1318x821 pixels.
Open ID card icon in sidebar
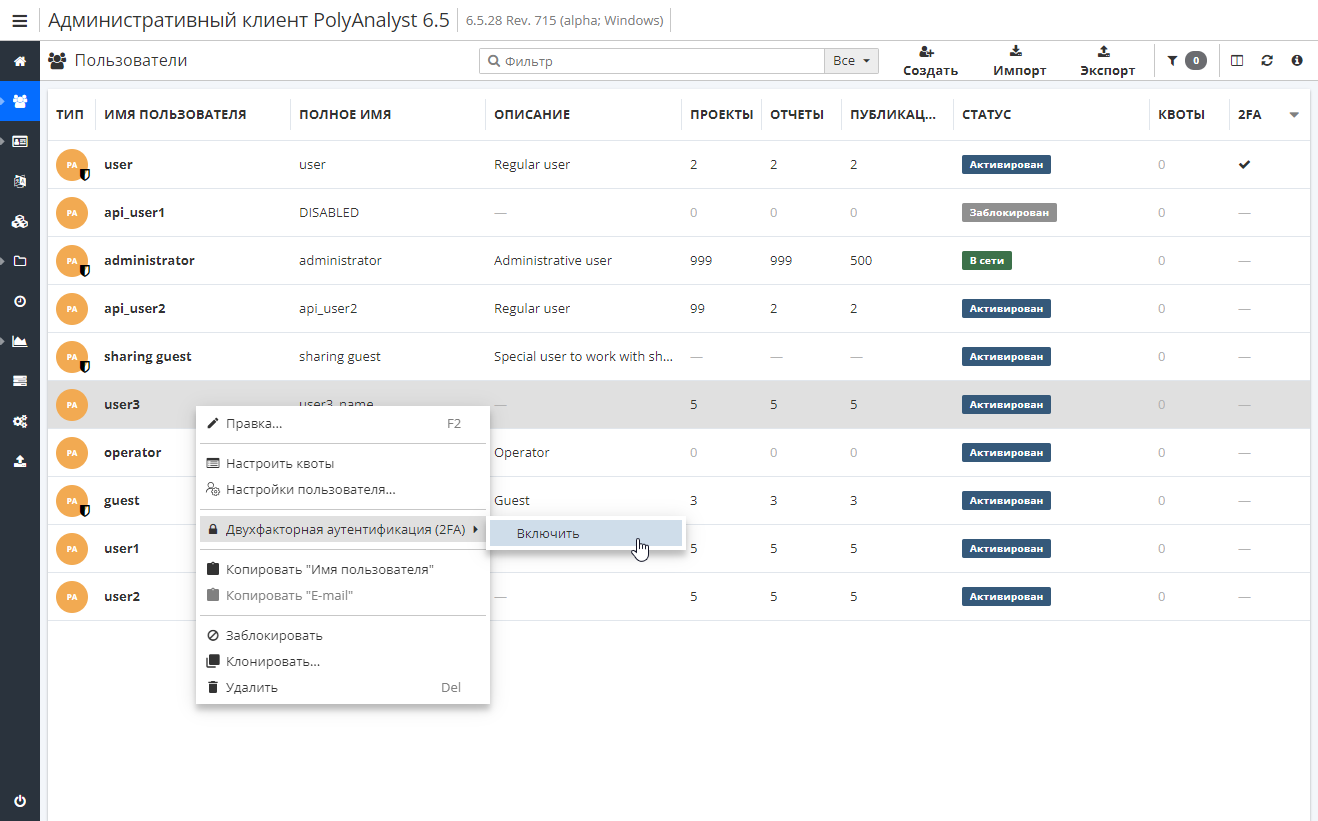tap(20, 141)
